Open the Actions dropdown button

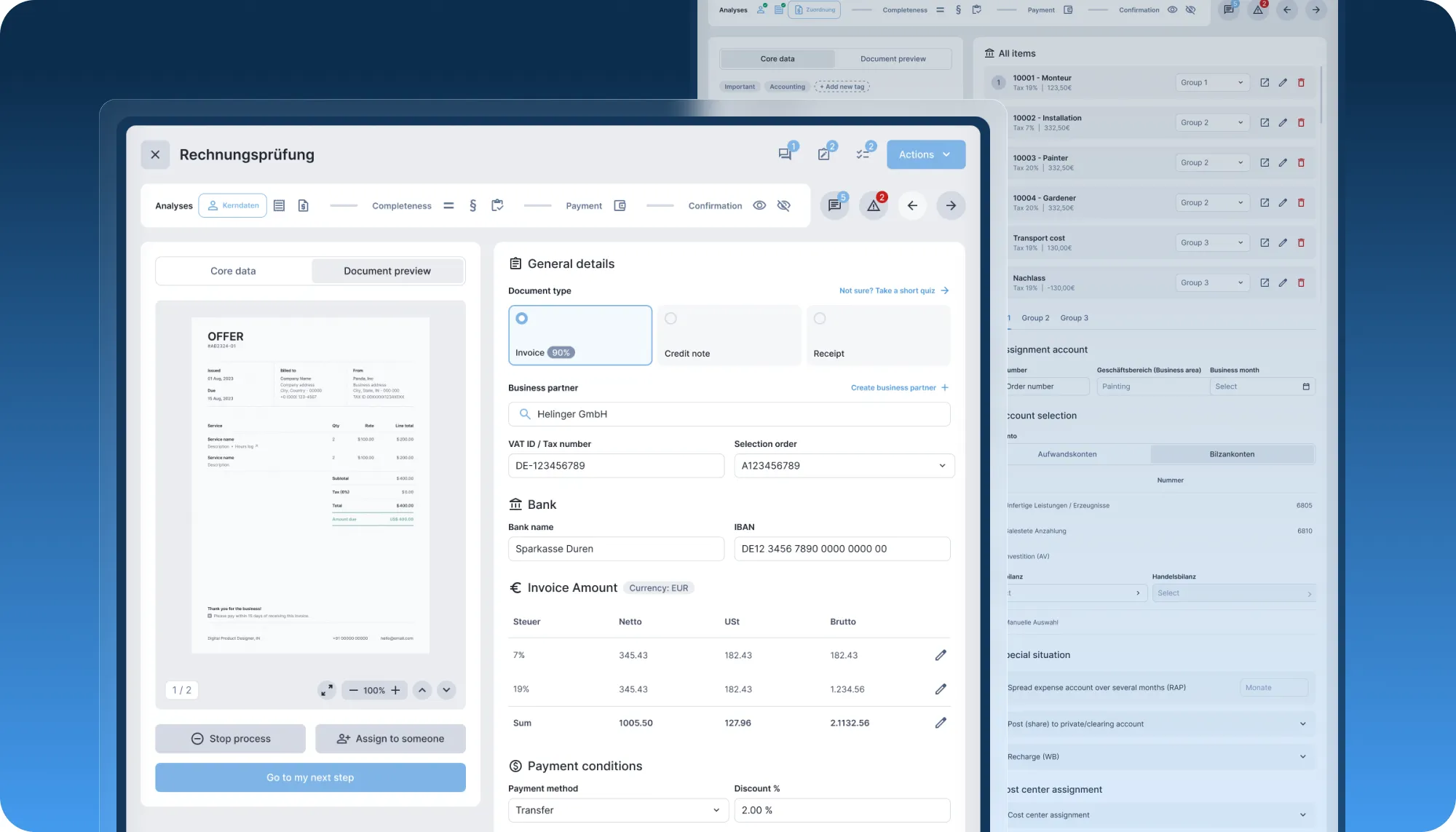coord(925,154)
